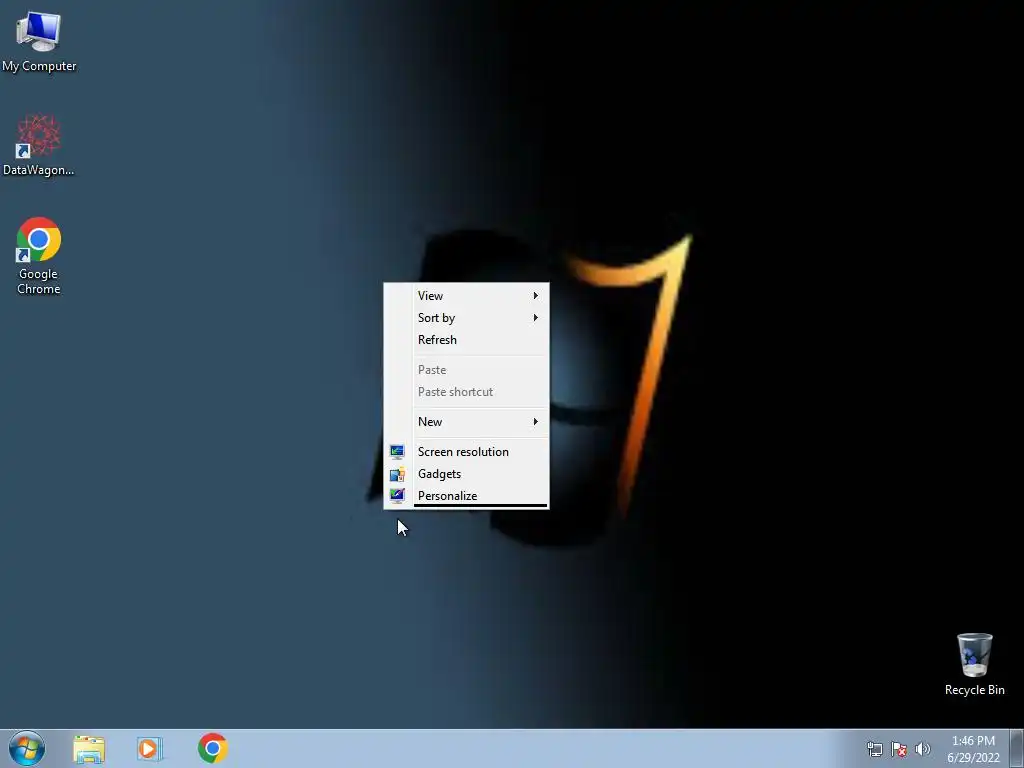Click the 'Recycle Bin' label text
Screen dimensions: 1024x768
(974, 690)
